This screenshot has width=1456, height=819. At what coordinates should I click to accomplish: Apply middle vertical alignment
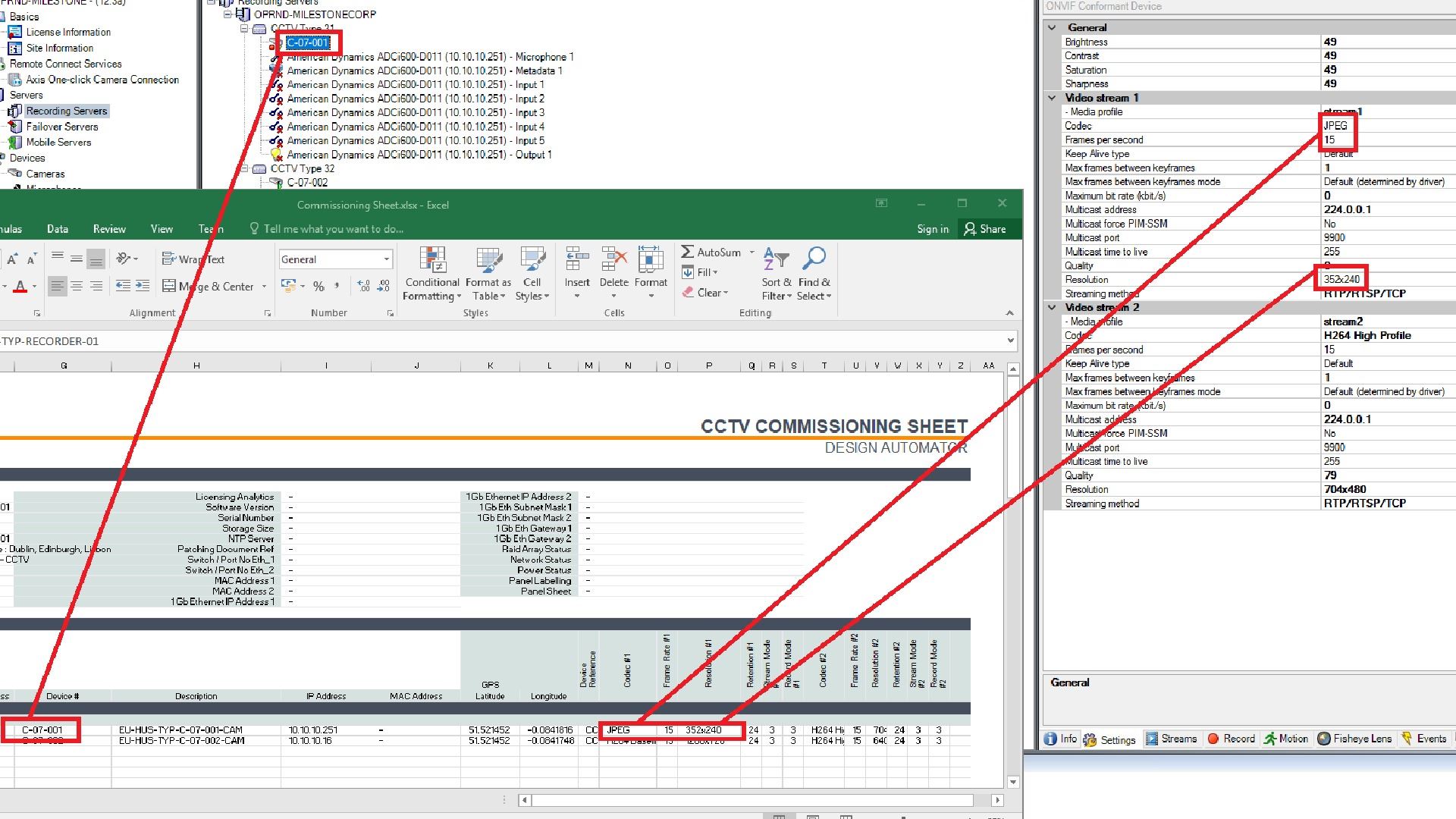(77, 259)
